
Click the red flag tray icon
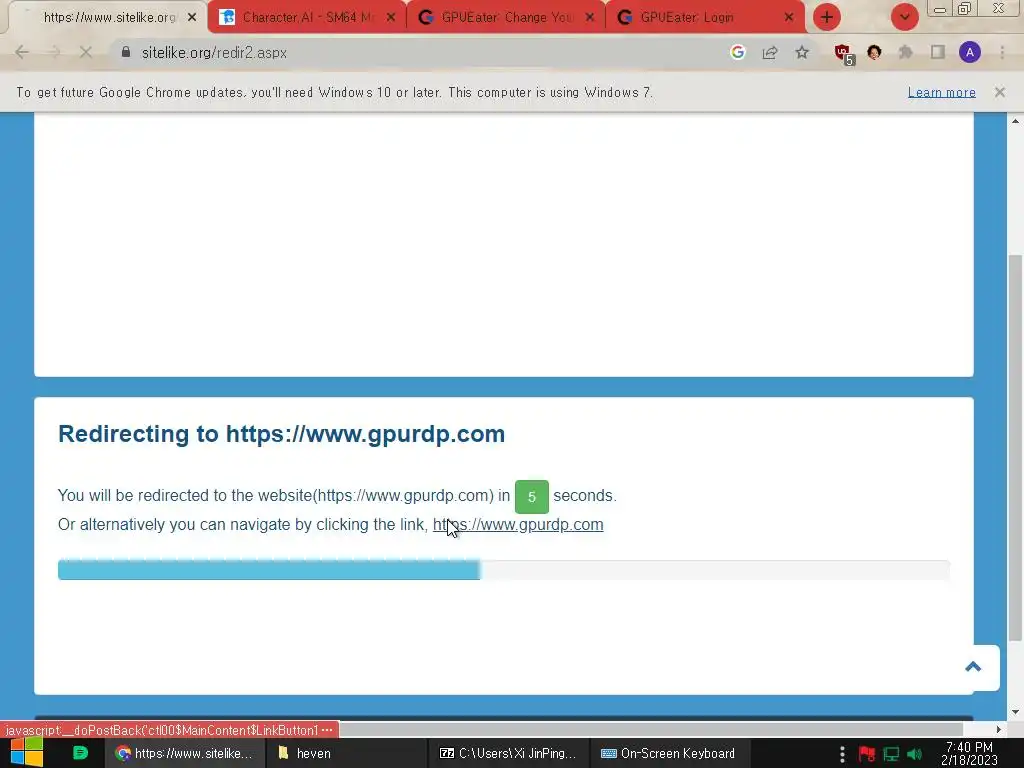(867, 754)
